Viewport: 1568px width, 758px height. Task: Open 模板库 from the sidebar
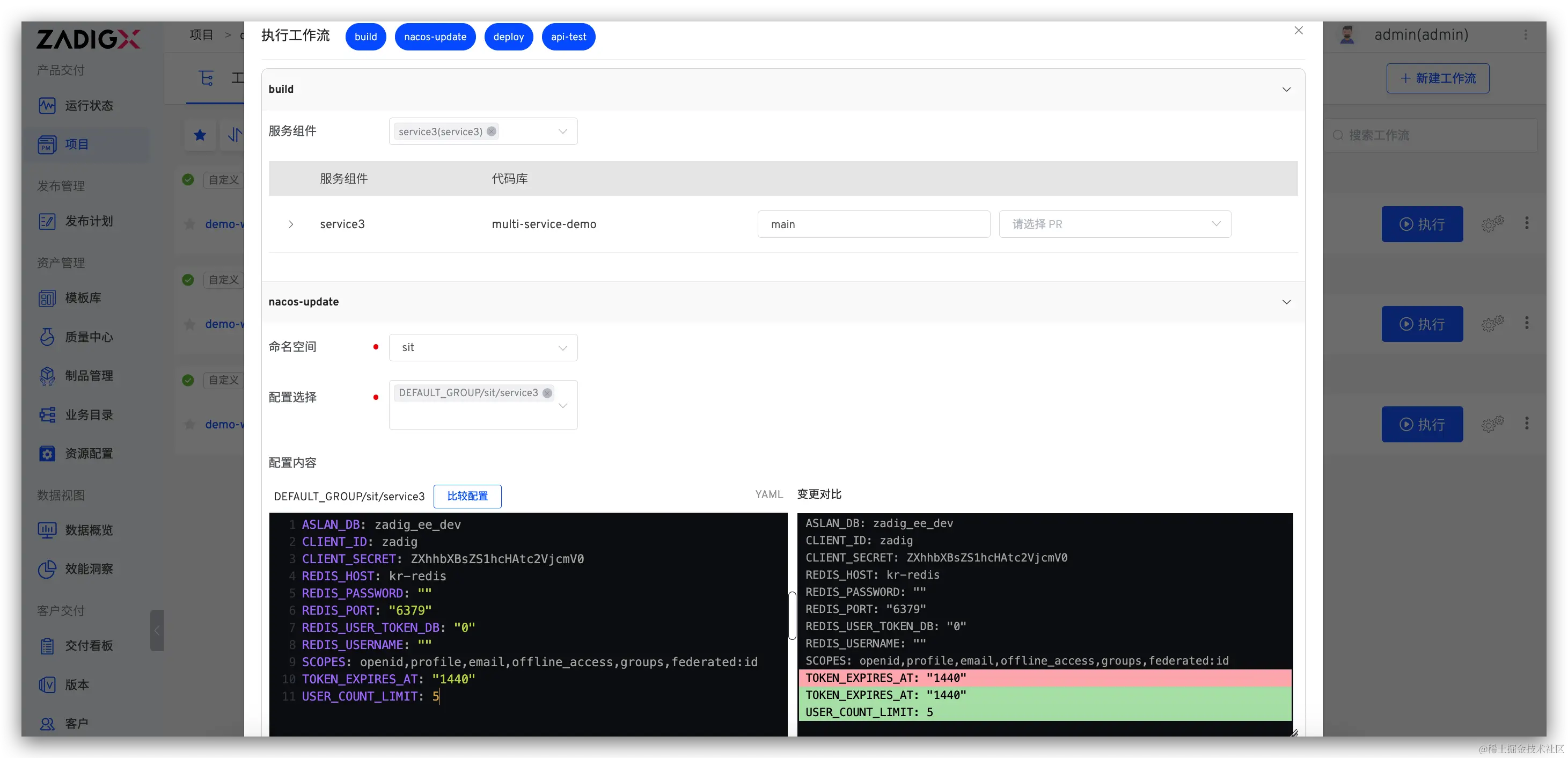tap(83, 298)
